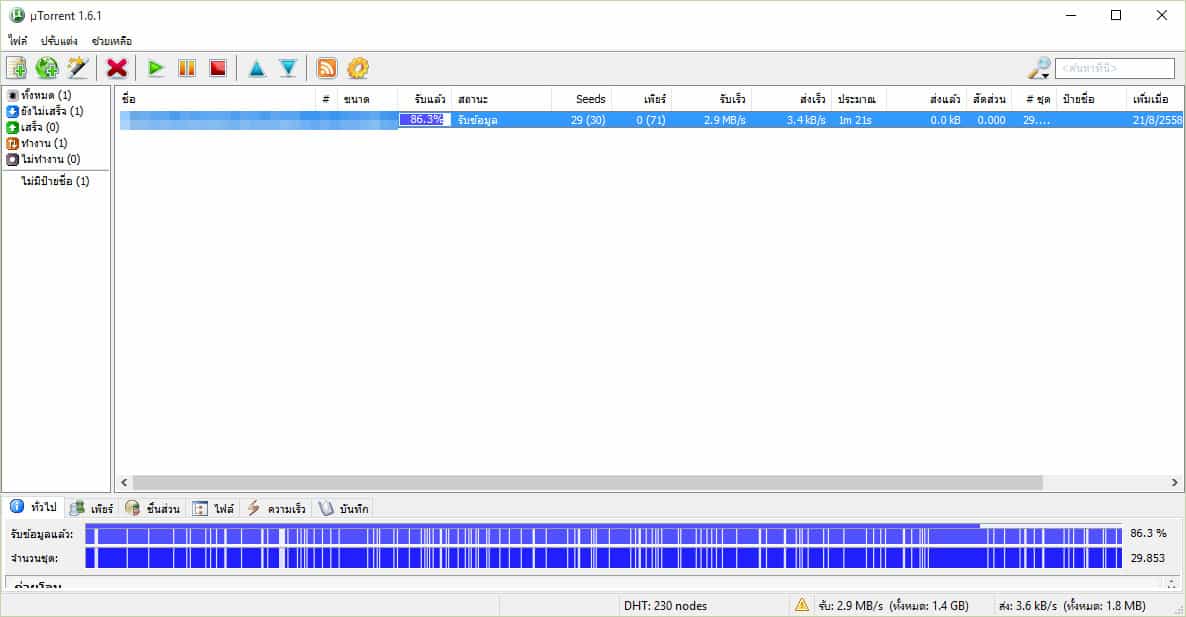Open the ปรับแต่ง menu
The height and width of the screenshot is (617, 1186).
point(59,41)
